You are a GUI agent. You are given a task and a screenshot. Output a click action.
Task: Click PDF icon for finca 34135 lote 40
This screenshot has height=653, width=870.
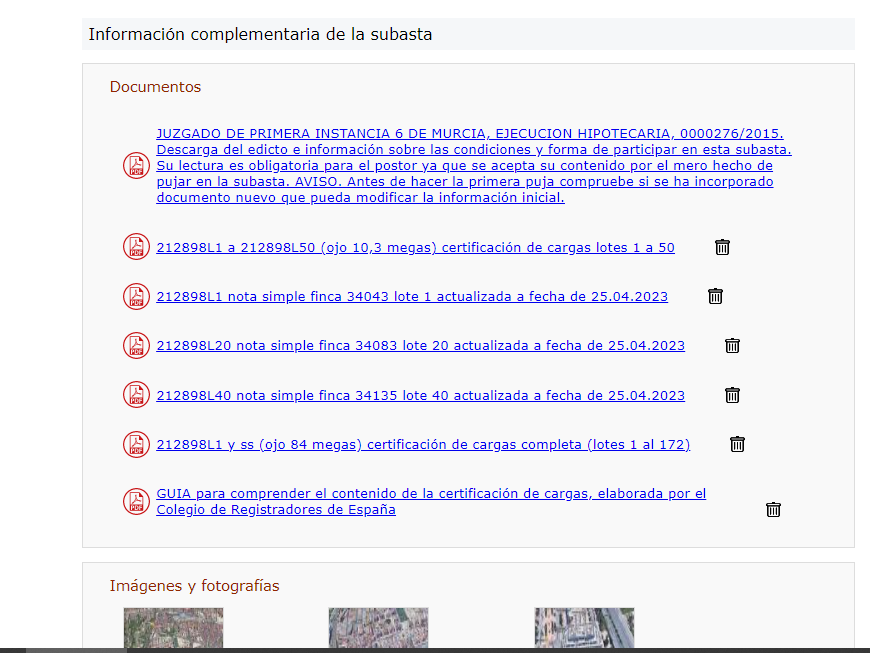136,395
